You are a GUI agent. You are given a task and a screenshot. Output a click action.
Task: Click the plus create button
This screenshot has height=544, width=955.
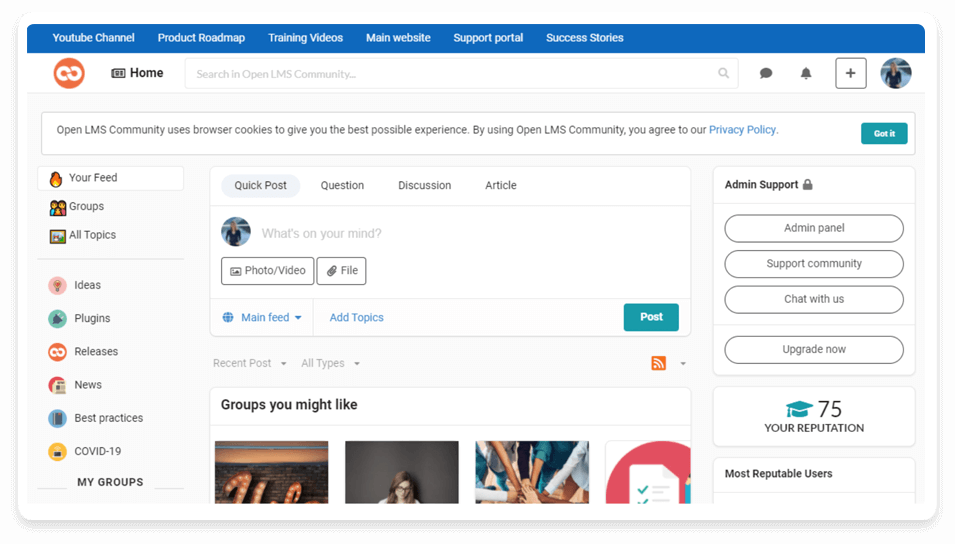click(850, 73)
